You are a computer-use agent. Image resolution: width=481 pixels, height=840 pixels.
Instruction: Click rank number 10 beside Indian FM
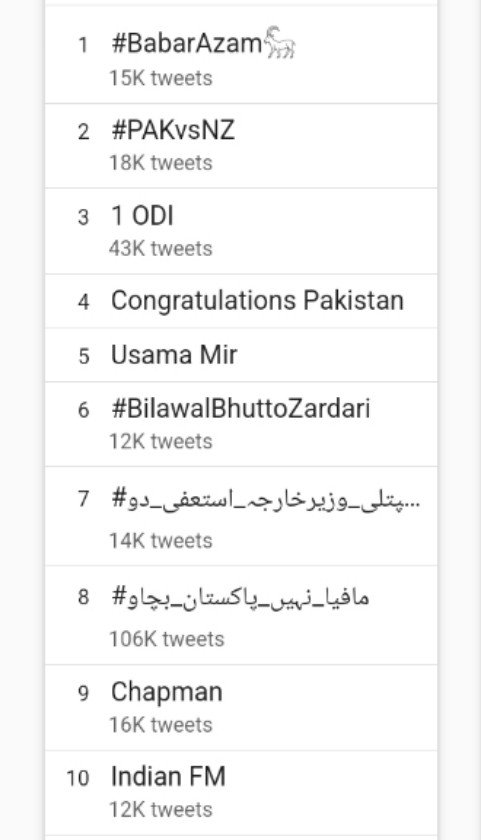pos(78,778)
